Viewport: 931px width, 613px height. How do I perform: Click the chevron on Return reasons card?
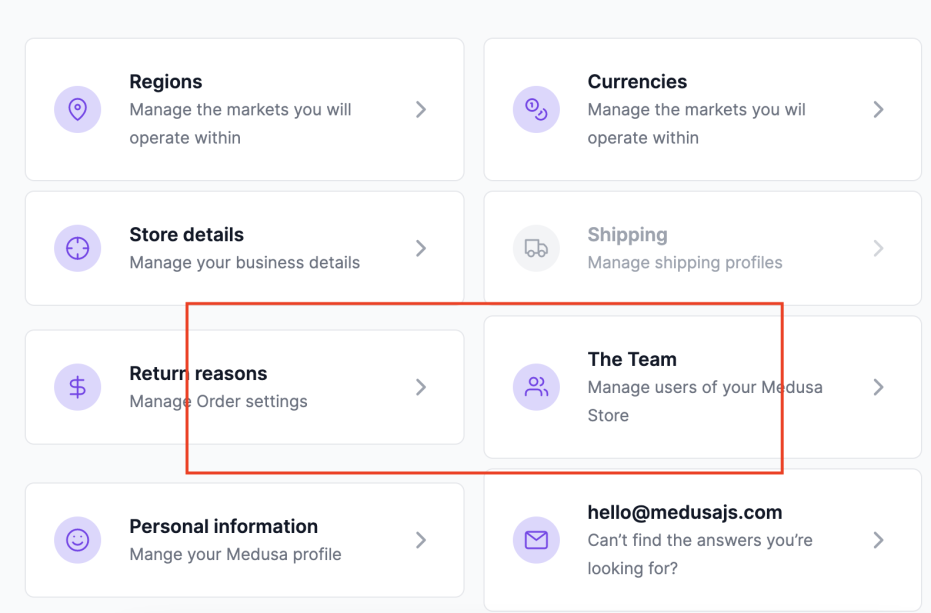(x=421, y=387)
